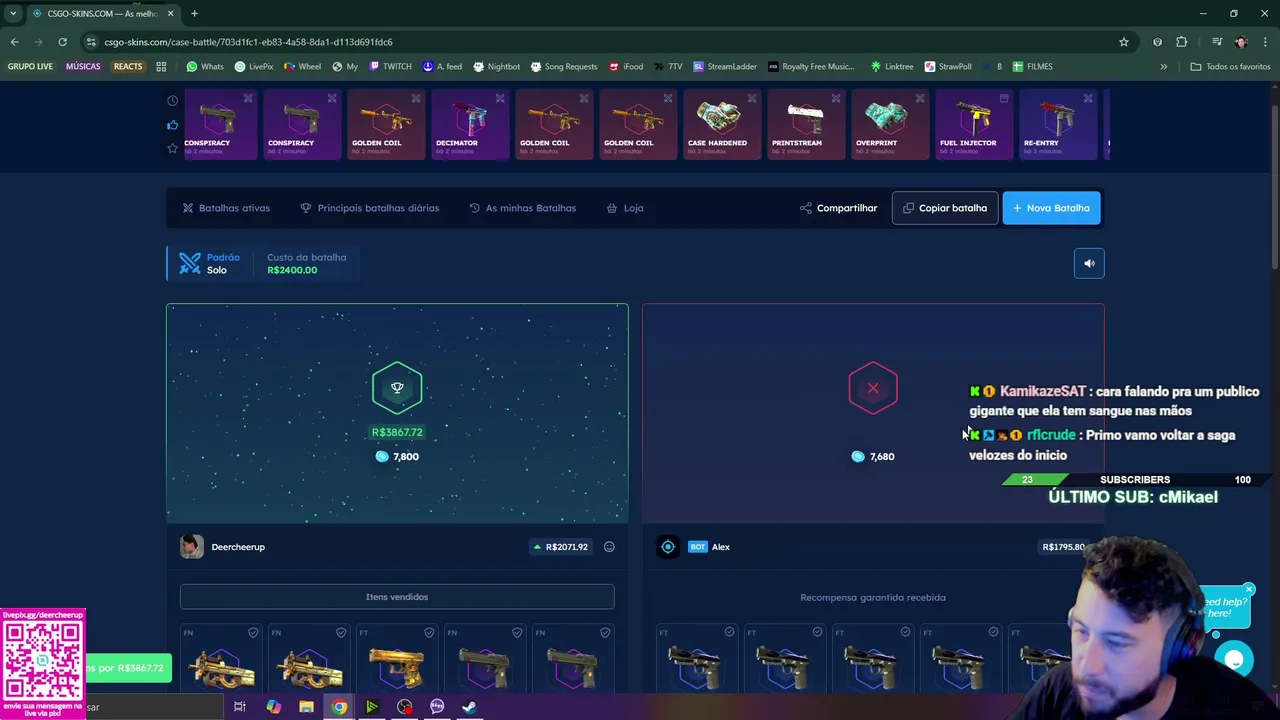Open the support chat widget

coord(1234,660)
